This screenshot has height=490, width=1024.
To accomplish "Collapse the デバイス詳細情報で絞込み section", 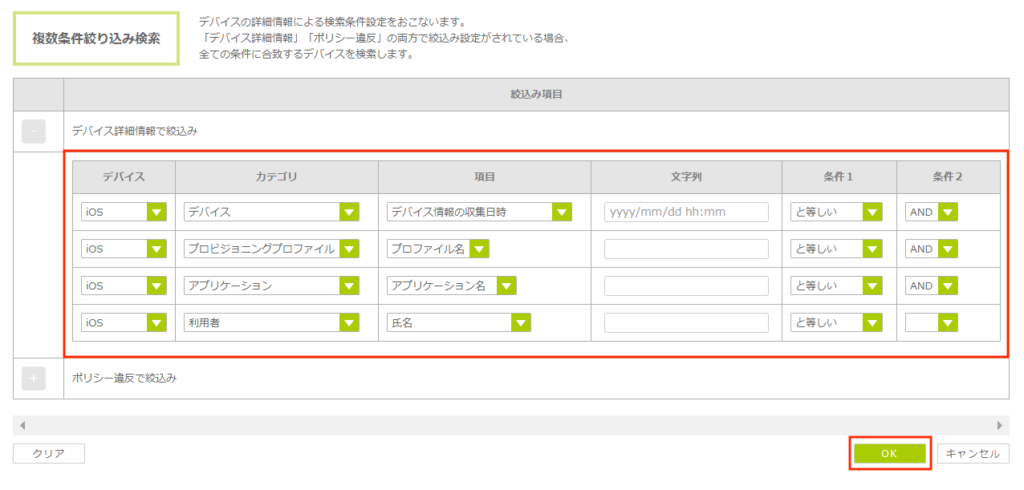I will 33,131.
